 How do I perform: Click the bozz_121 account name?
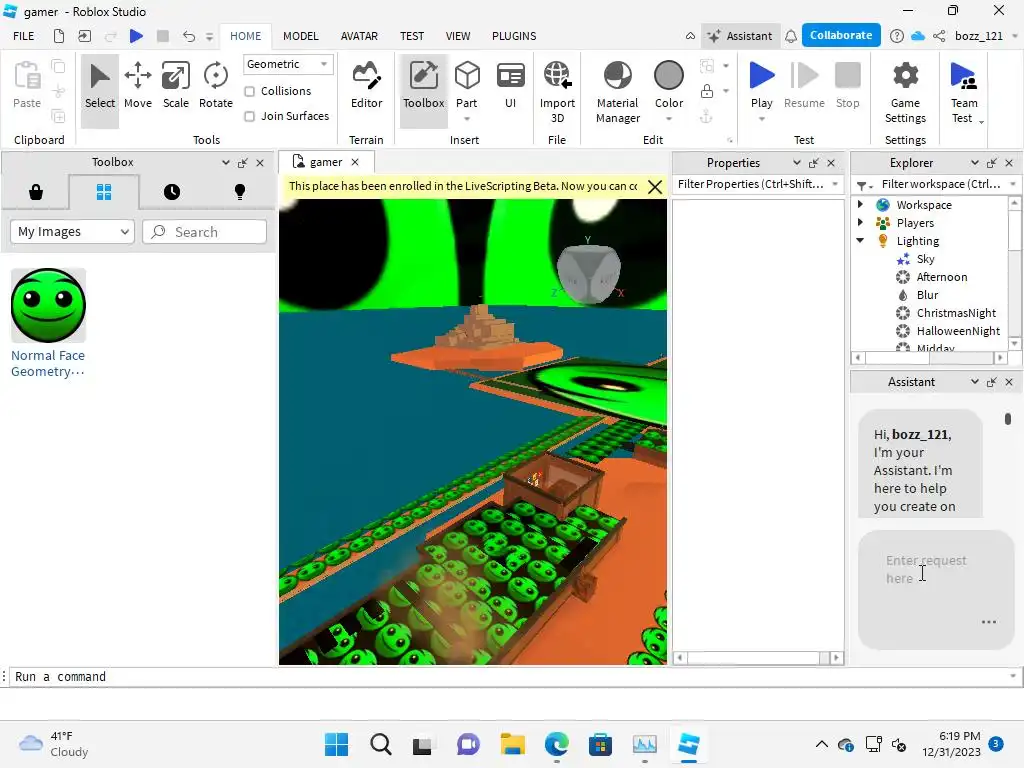click(978, 36)
